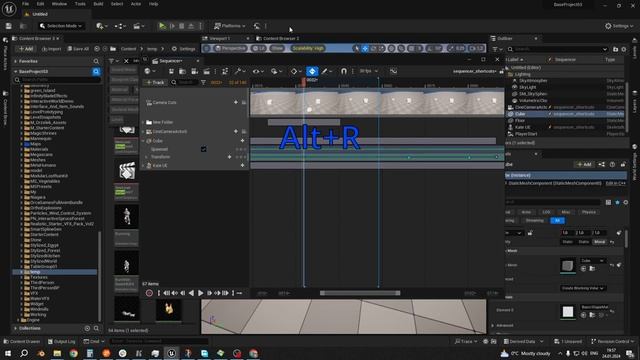Click the Add component button in Details
Viewport: 640px width, 360px height.
coord(584,164)
